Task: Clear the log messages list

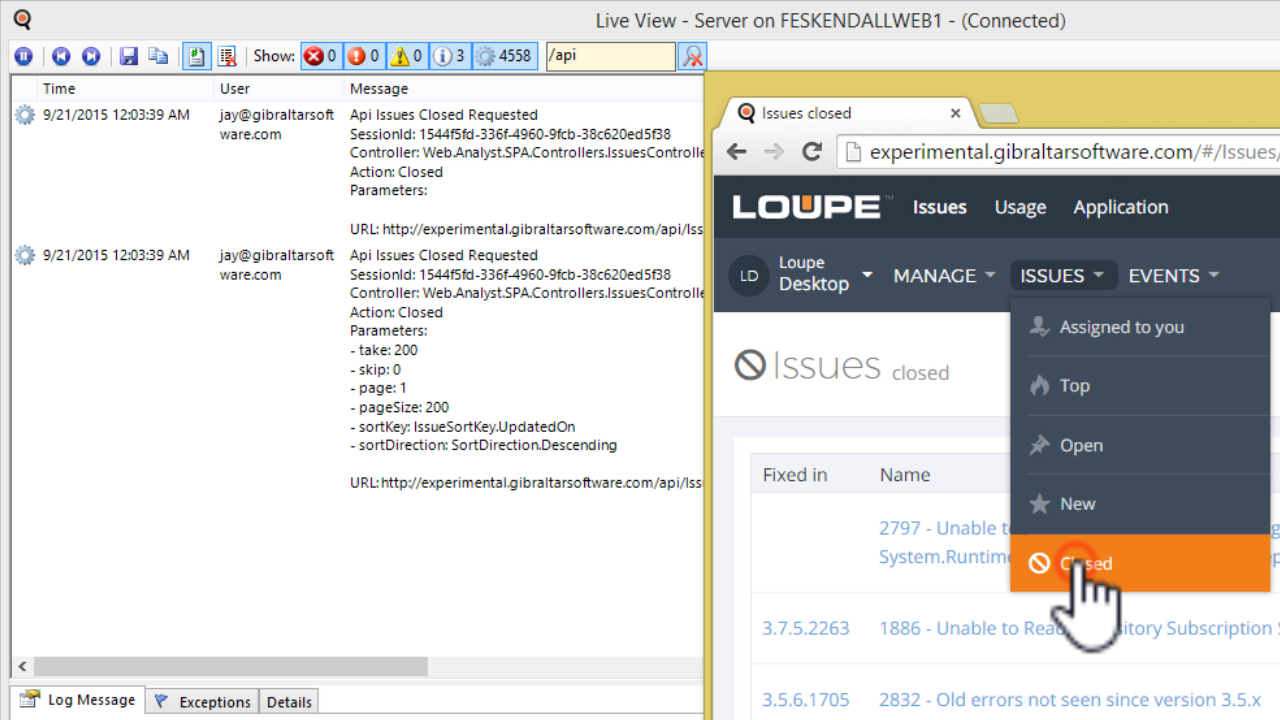Action: [228, 56]
